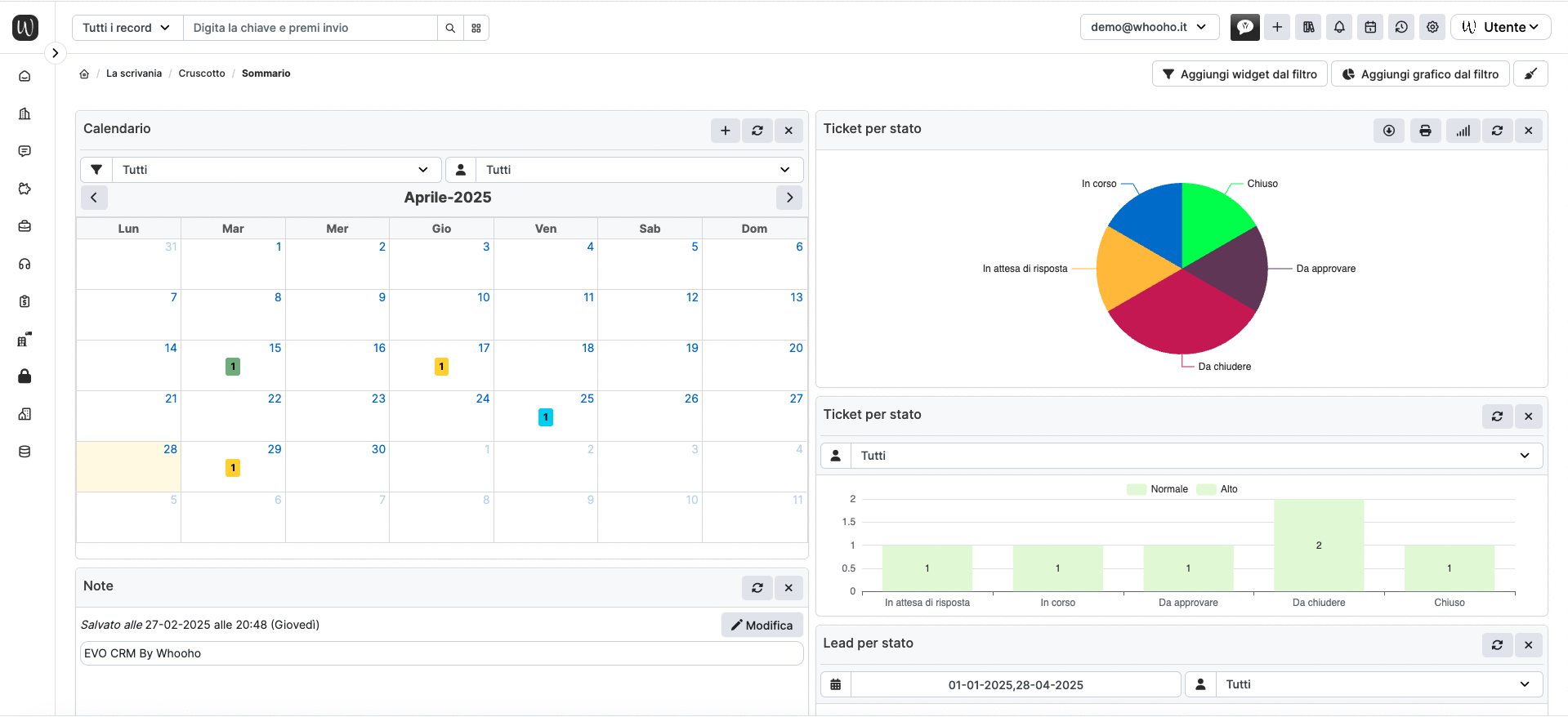Download the Ticket per stato pie chart
1568x717 pixels.
(1388, 130)
